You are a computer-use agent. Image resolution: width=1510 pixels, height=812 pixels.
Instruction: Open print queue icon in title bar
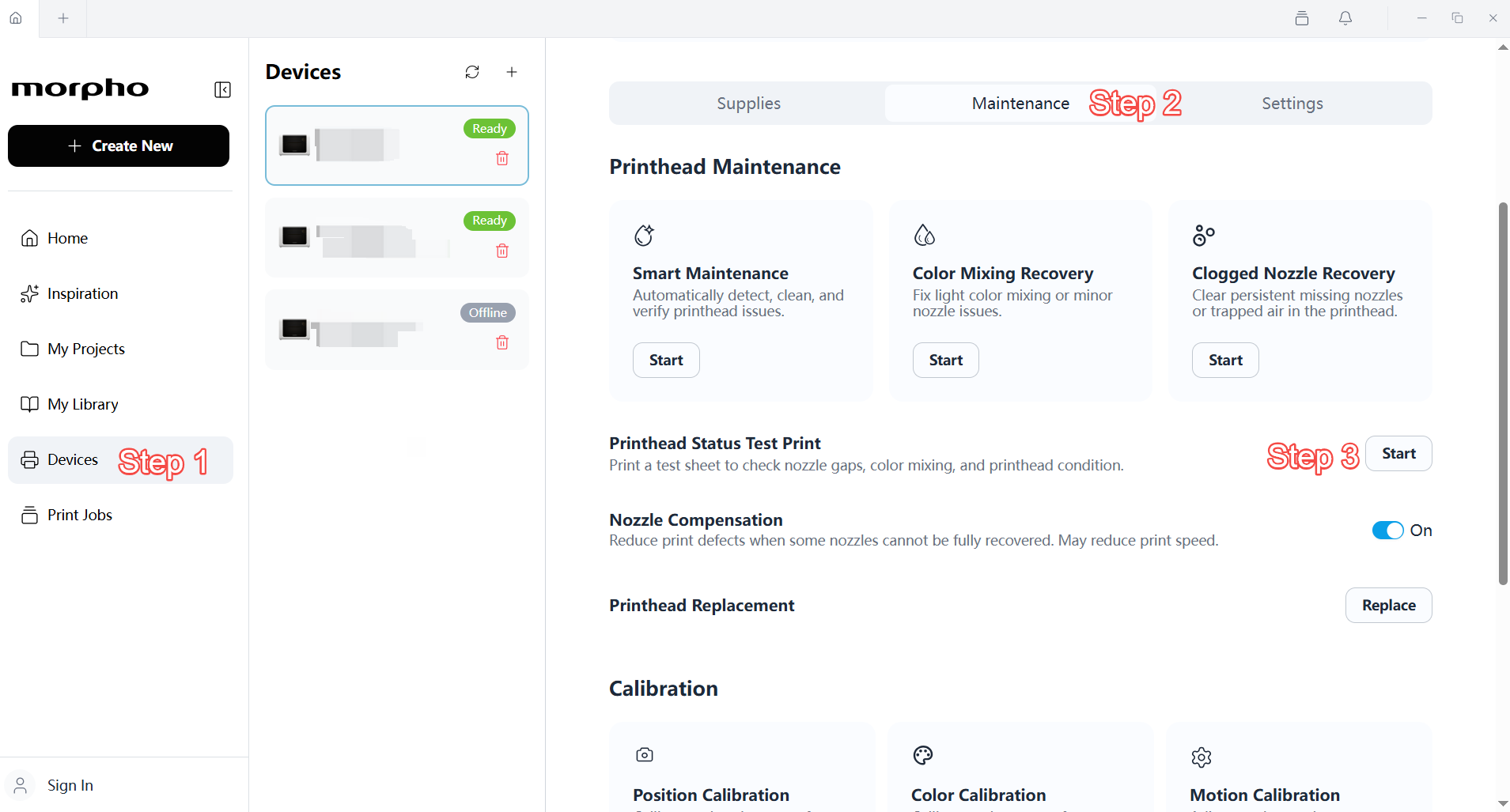(1302, 17)
